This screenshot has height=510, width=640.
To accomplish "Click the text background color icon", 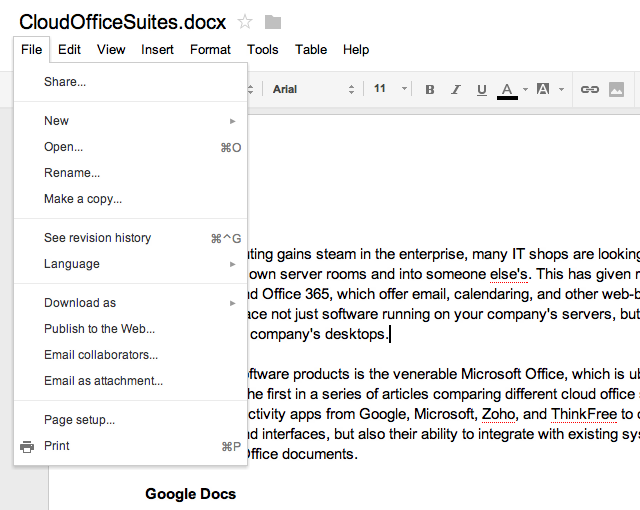I will pyautogui.click(x=543, y=89).
